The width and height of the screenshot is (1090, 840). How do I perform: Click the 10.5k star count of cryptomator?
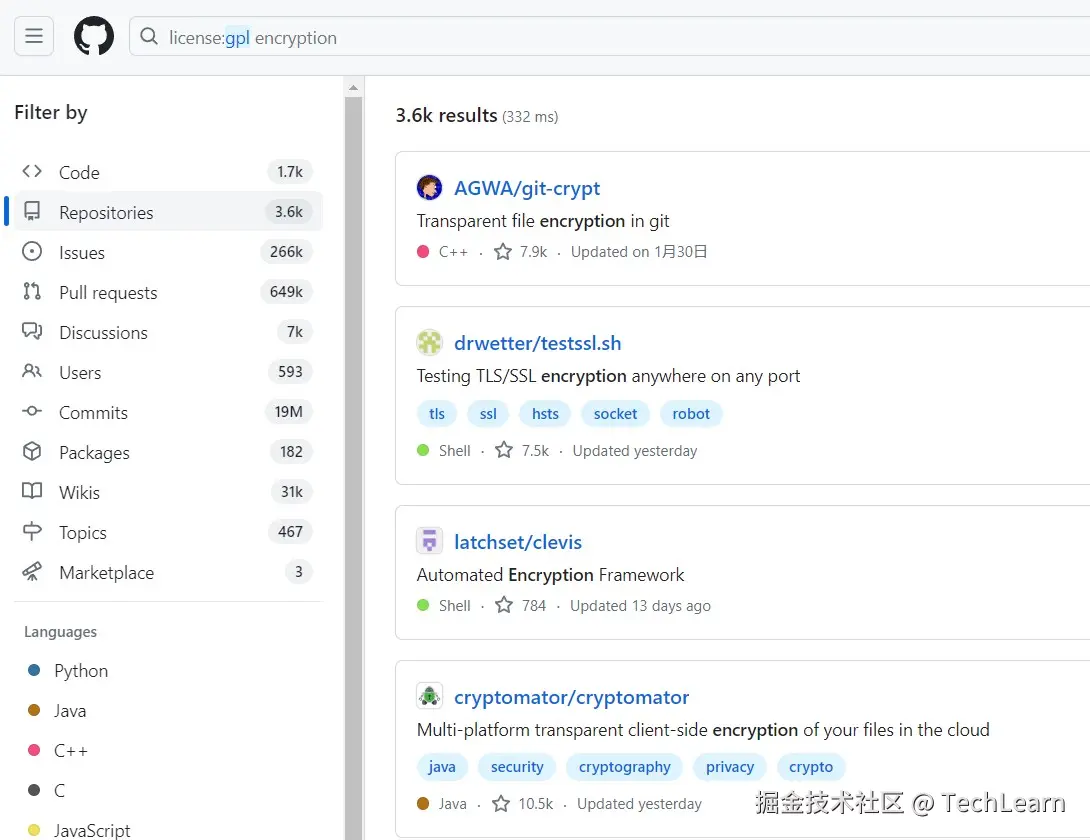click(x=535, y=804)
